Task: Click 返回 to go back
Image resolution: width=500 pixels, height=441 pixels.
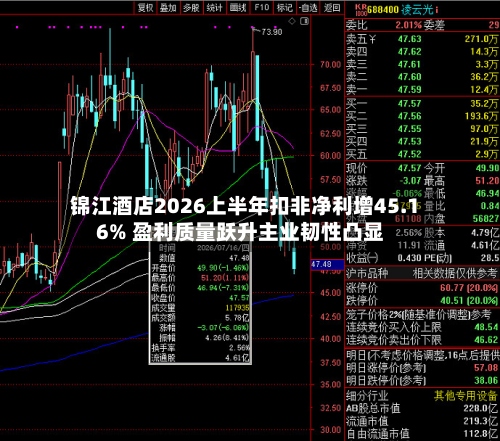Action: click(332, 8)
